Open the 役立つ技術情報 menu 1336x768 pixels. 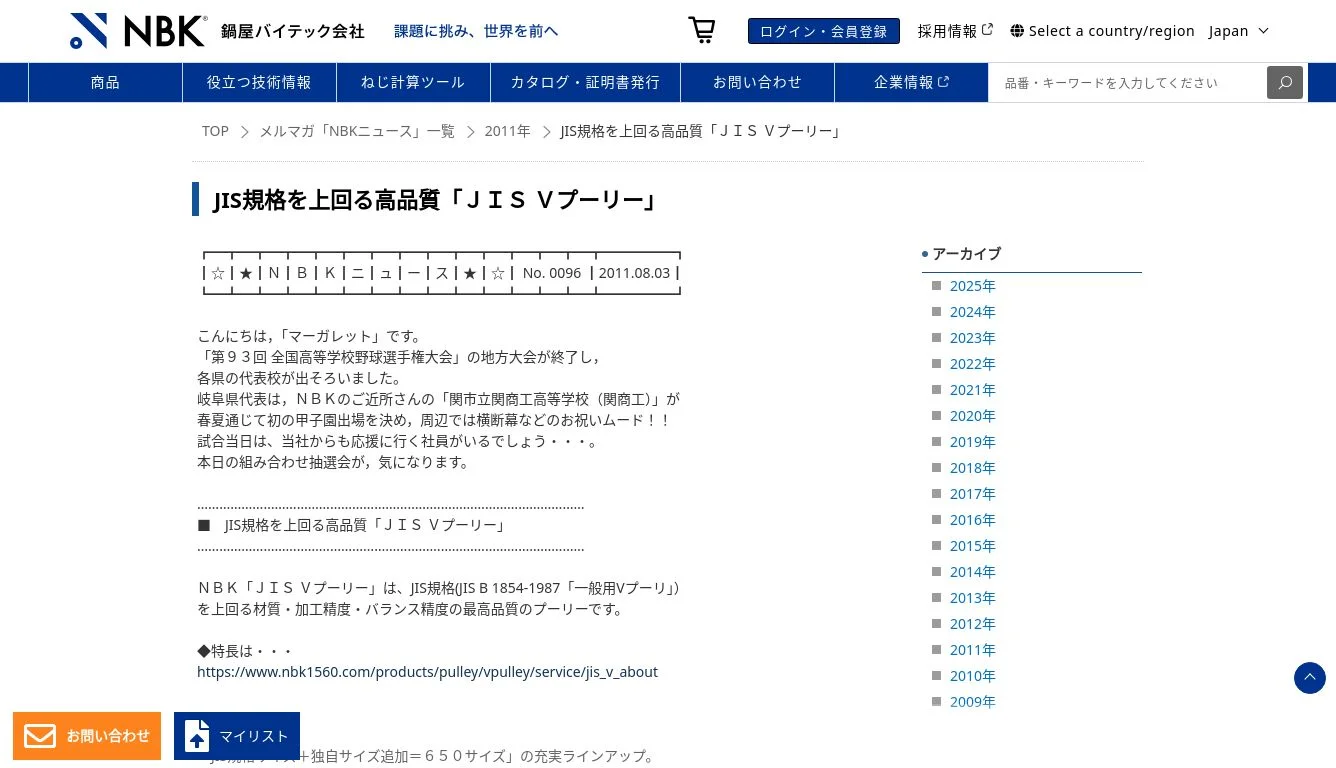coord(259,82)
